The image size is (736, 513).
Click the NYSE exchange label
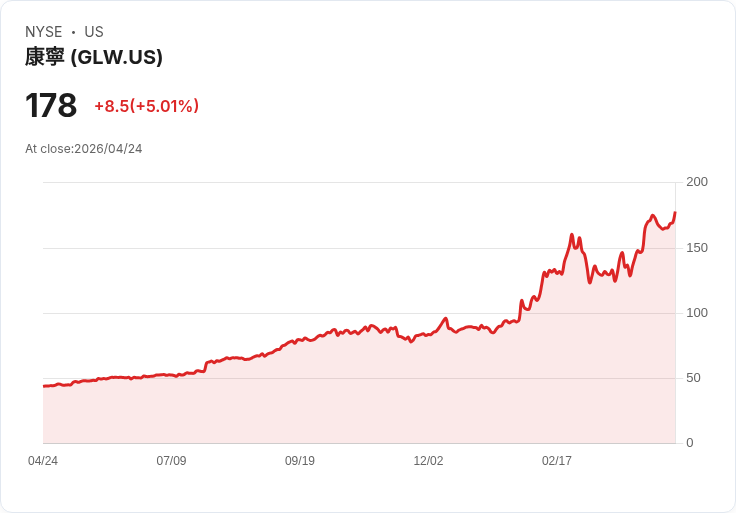coord(44,32)
